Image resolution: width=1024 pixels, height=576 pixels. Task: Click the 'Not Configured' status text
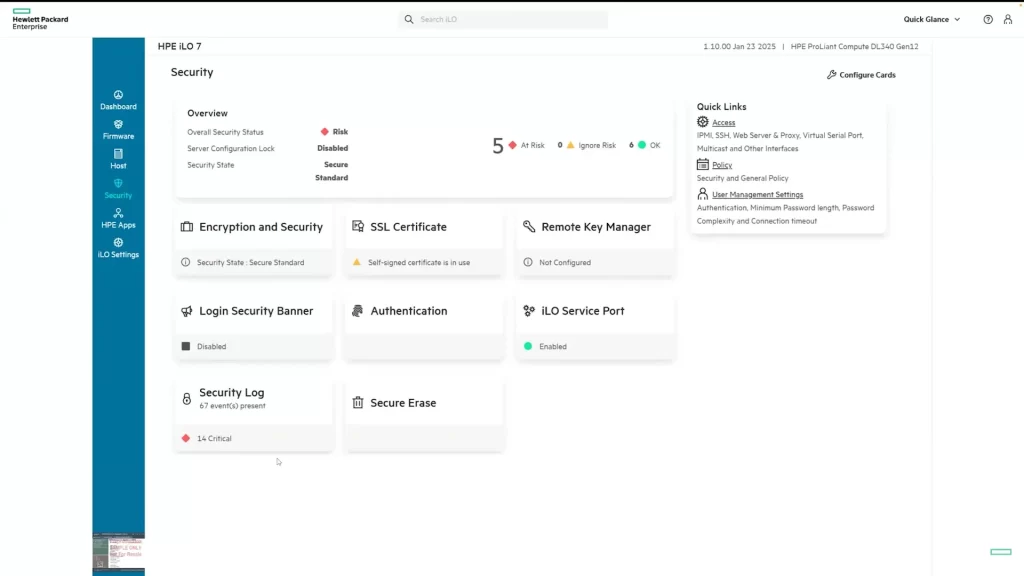[565, 263]
